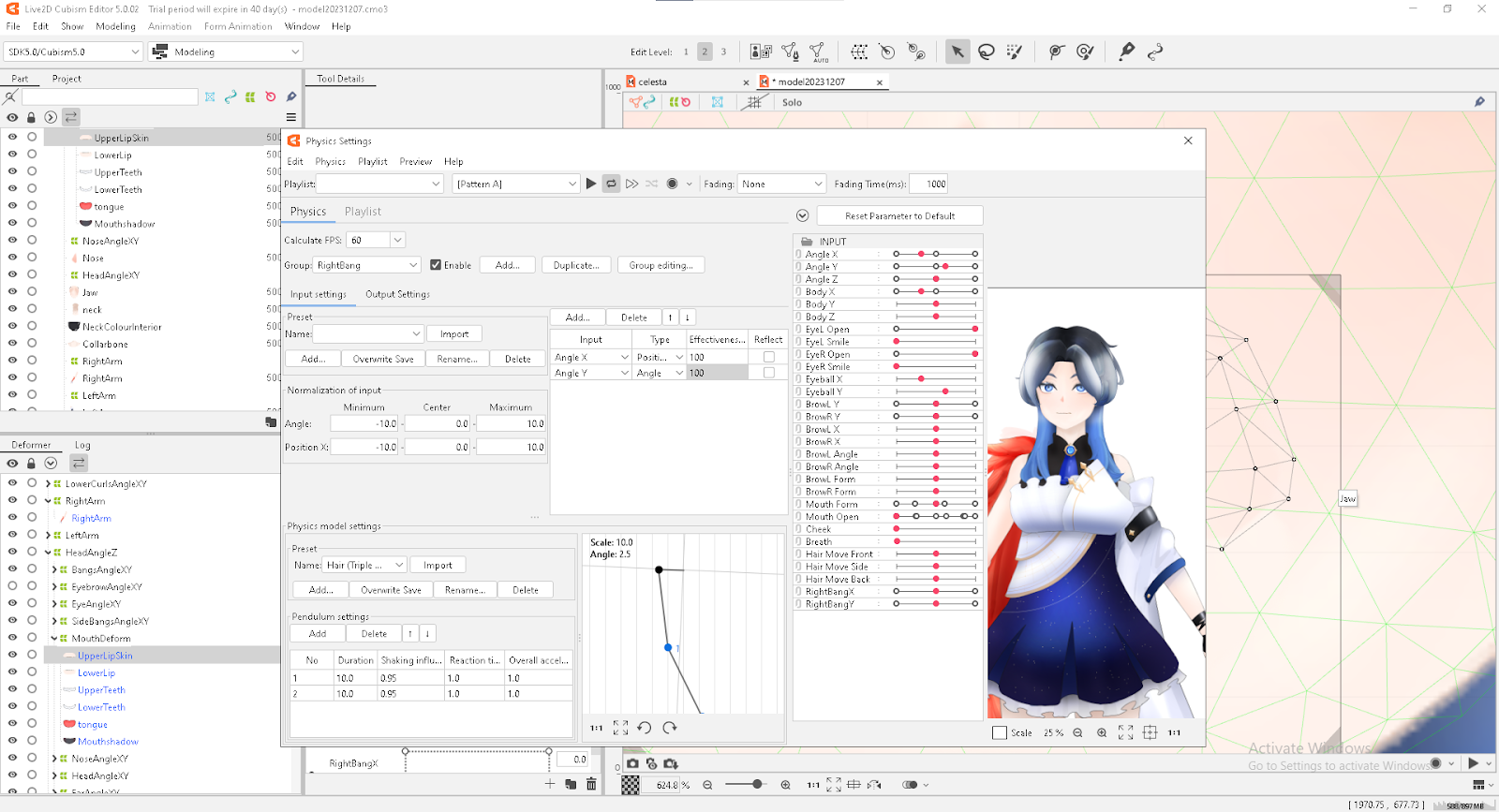Select the Lasso selection tool
The height and width of the screenshot is (812, 1499).
pos(986,52)
